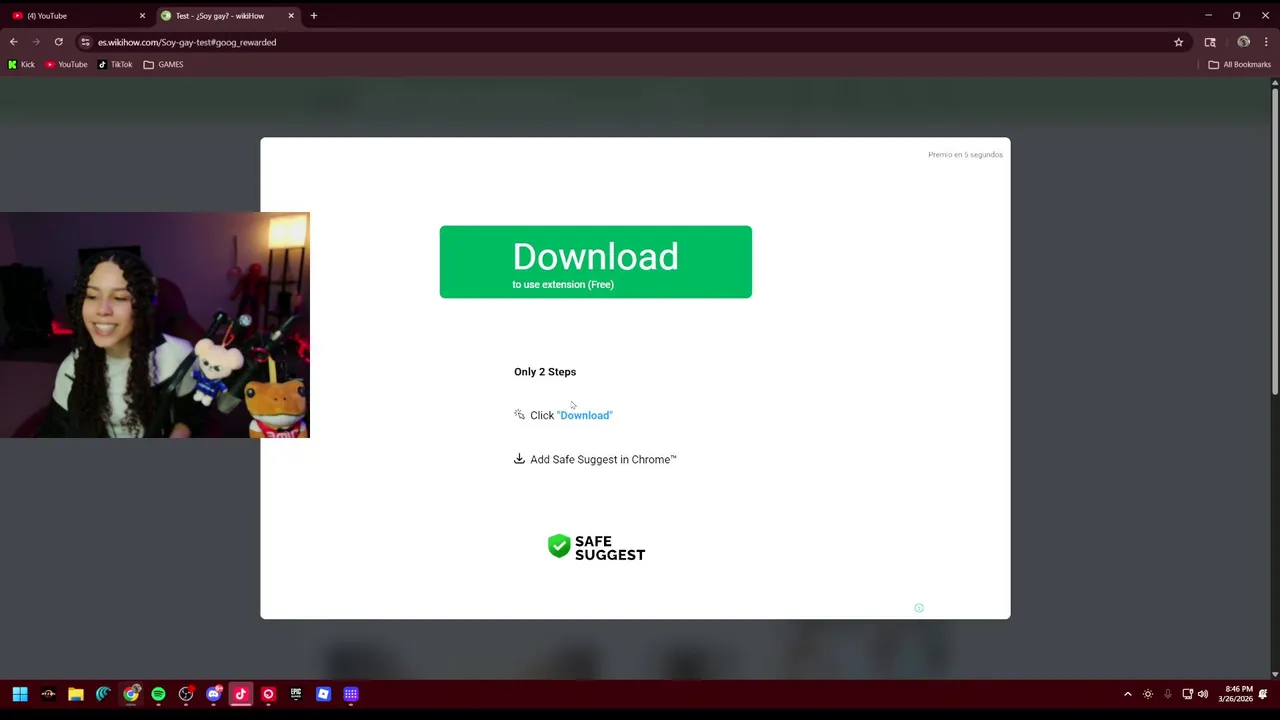Reload the current page
This screenshot has height=720, width=1280.
[59, 42]
